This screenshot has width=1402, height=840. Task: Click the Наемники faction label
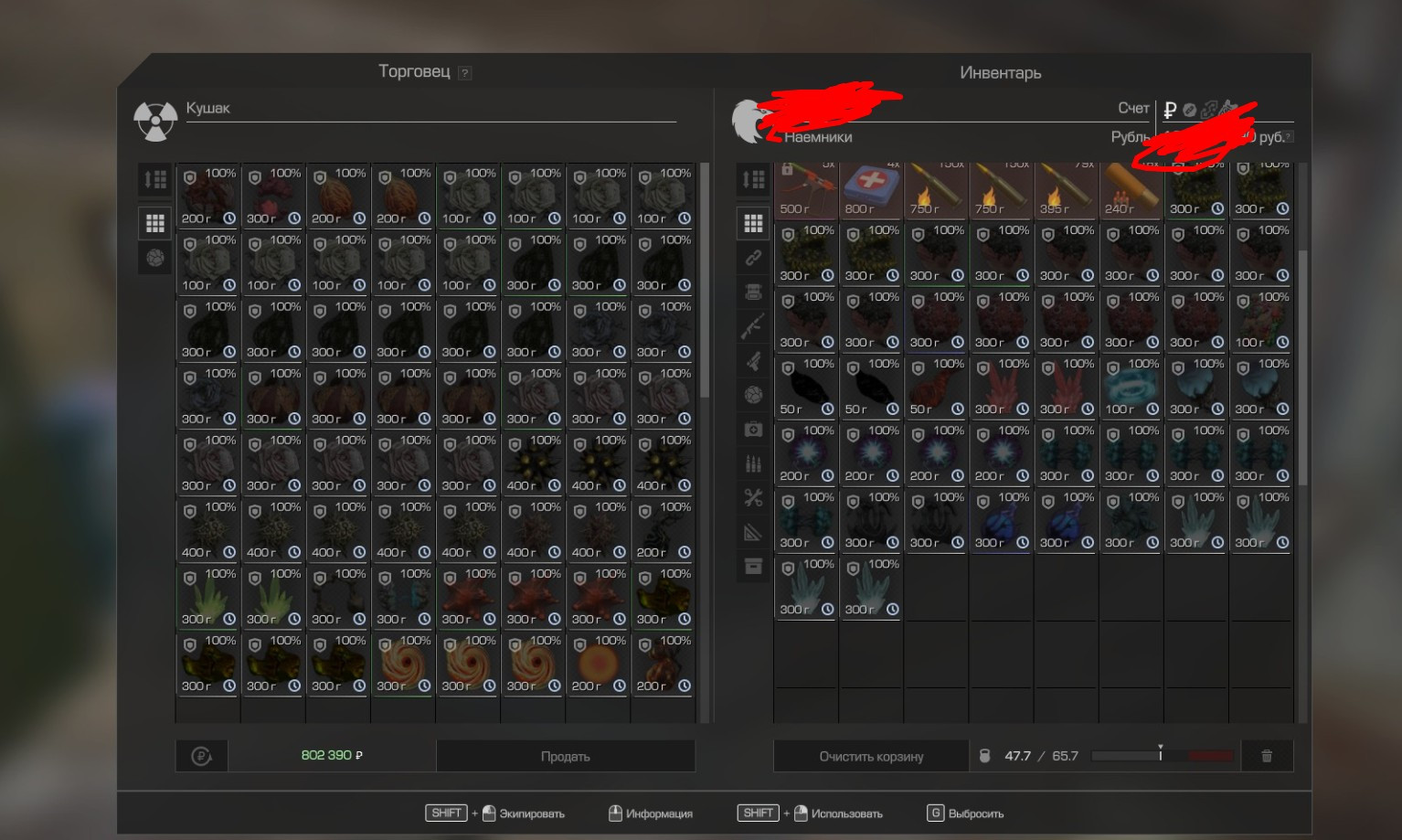point(818,137)
